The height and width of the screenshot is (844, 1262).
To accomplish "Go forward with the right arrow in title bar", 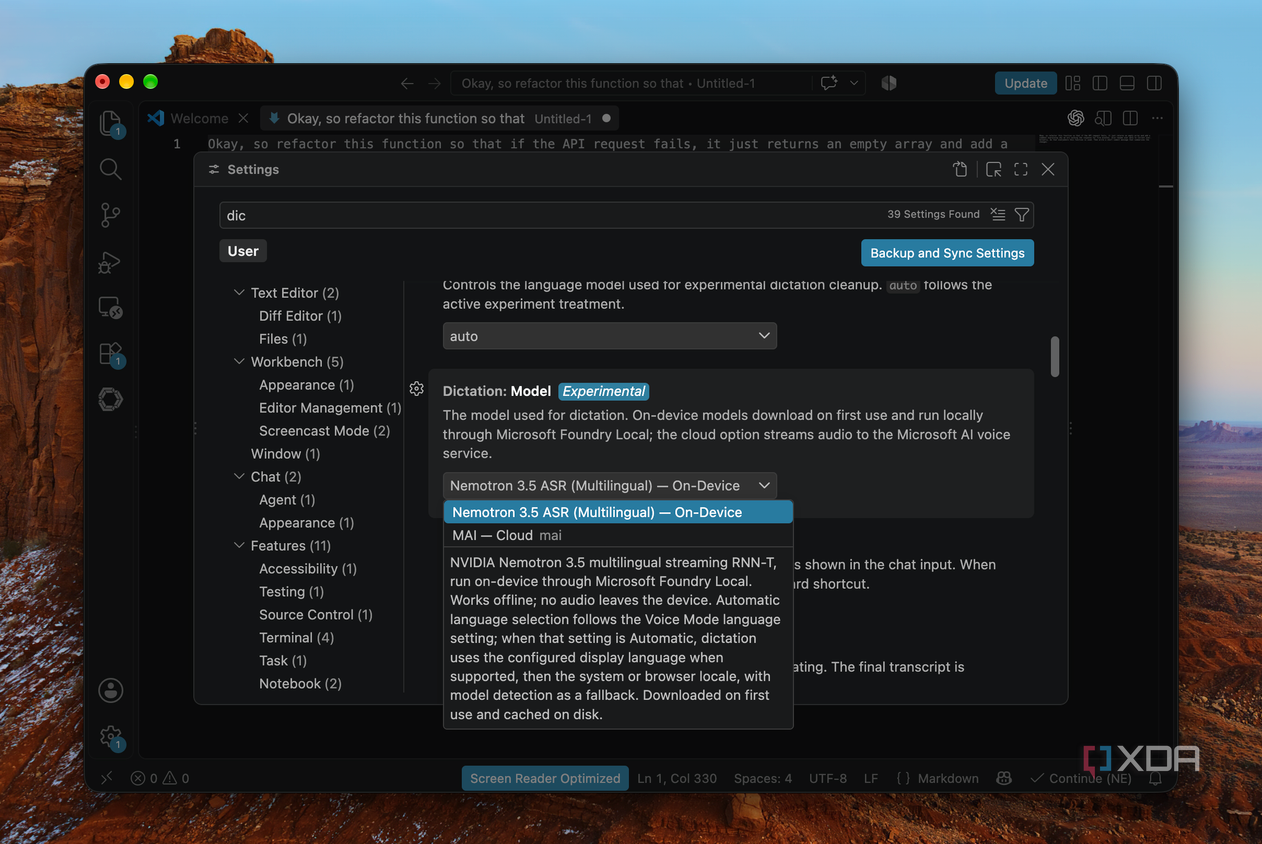I will [434, 83].
